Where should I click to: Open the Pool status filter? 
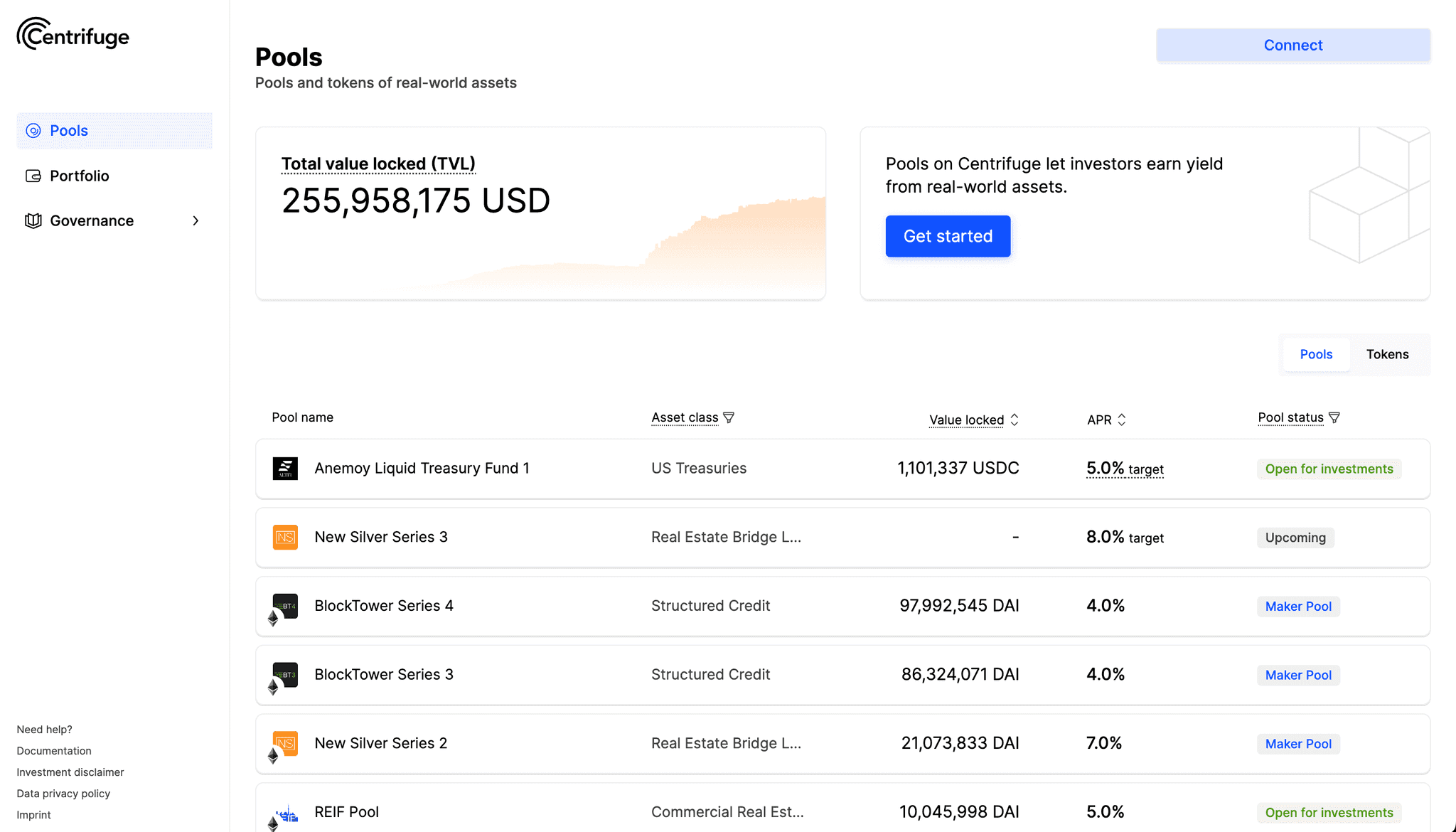[x=1334, y=417]
